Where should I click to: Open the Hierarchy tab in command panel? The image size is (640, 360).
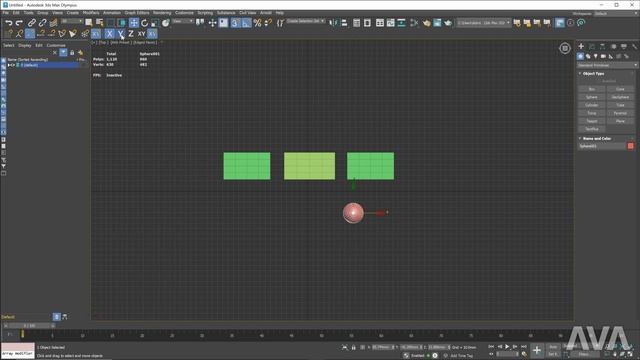click(602, 47)
